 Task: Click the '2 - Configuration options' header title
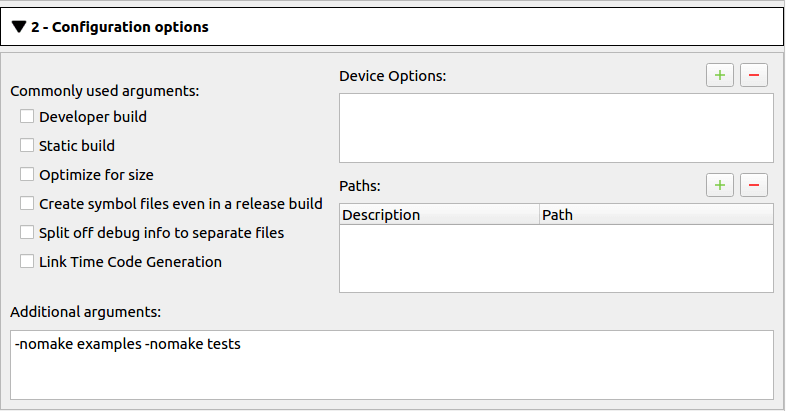click(119, 27)
